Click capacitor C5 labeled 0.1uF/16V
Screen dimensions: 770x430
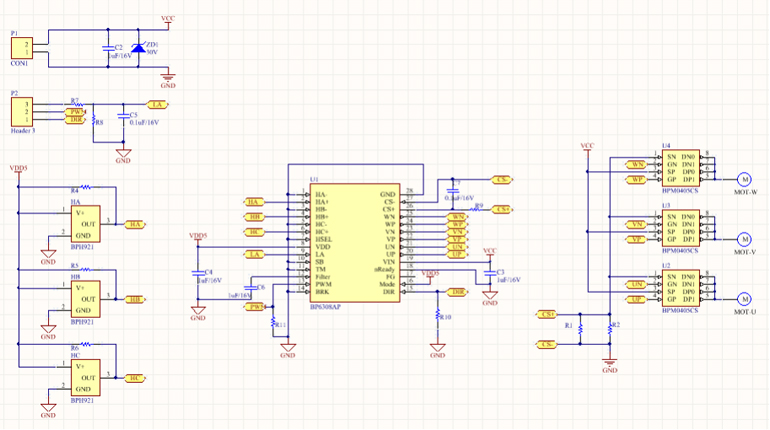click(x=123, y=118)
